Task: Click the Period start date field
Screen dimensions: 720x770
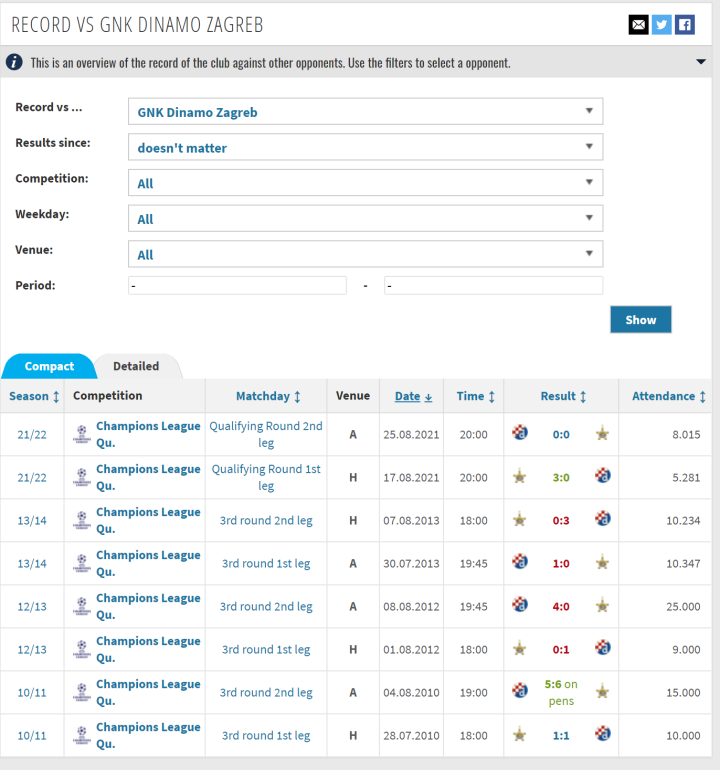Action: (x=237, y=286)
